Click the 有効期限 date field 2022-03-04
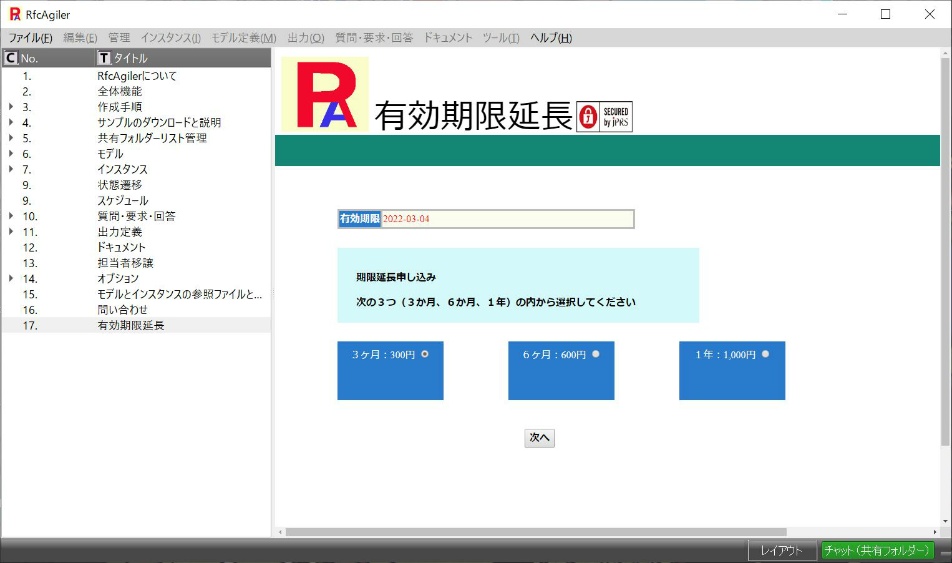The image size is (952, 563). pos(507,219)
